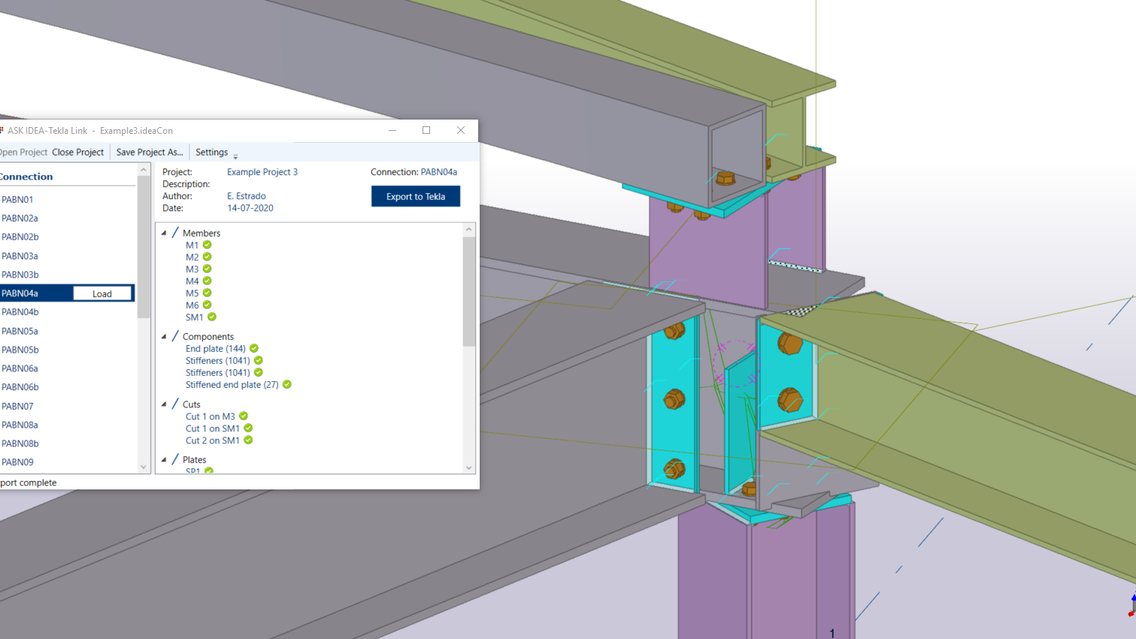Image resolution: width=1136 pixels, height=639 pixels.
Task: Click the check icon beside Stiffened end plate (27)
Action: click(287, 385)
